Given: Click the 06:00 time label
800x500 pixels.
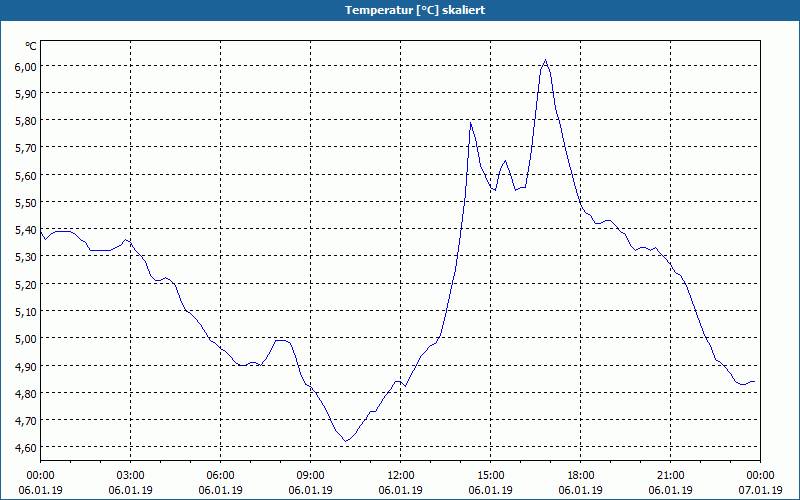Looking at the screenshot, I should [x=220, y=476].
